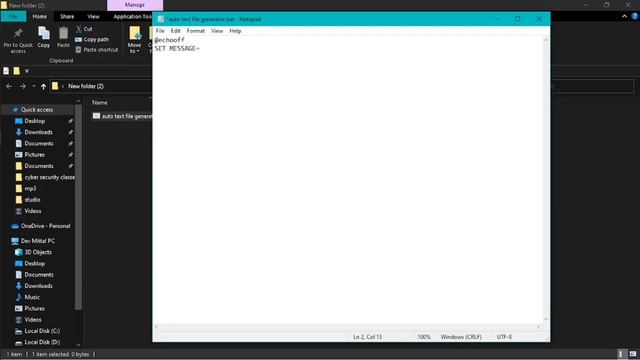Click 100% zoom status in Notepad

click(424, 337)
